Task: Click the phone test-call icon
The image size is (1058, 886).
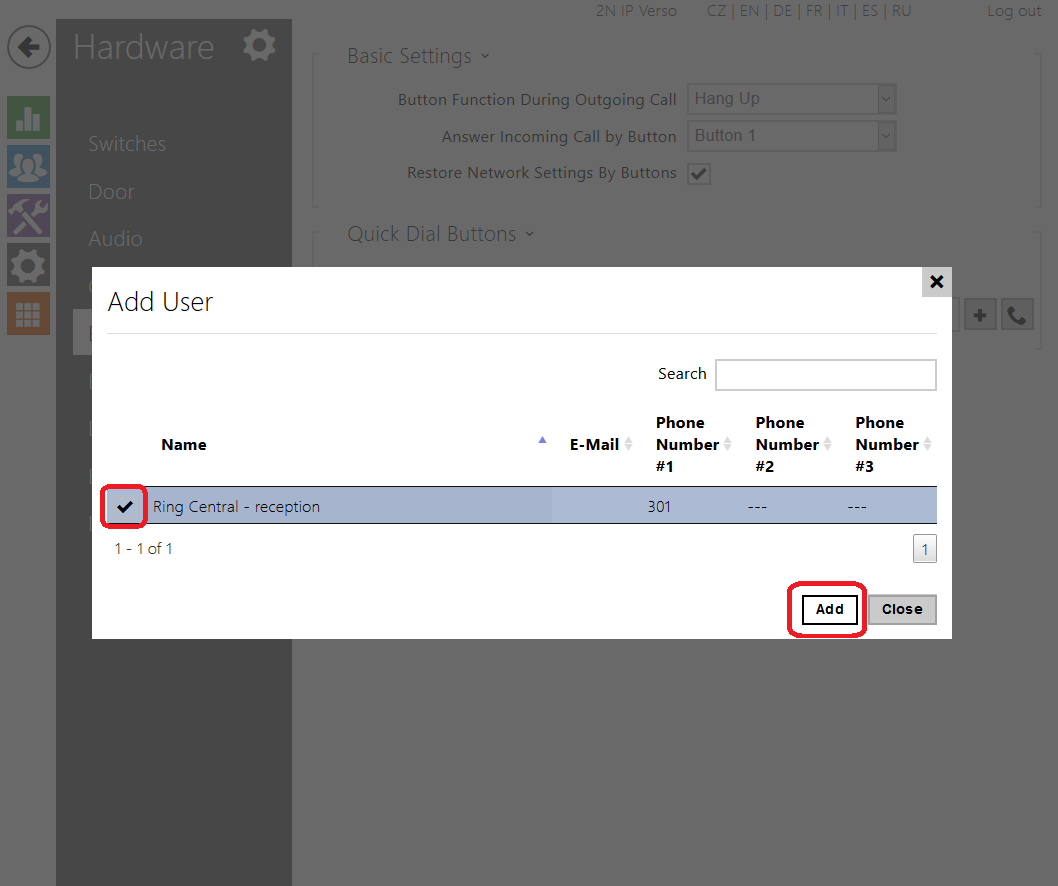Action: coord(1017,316)
